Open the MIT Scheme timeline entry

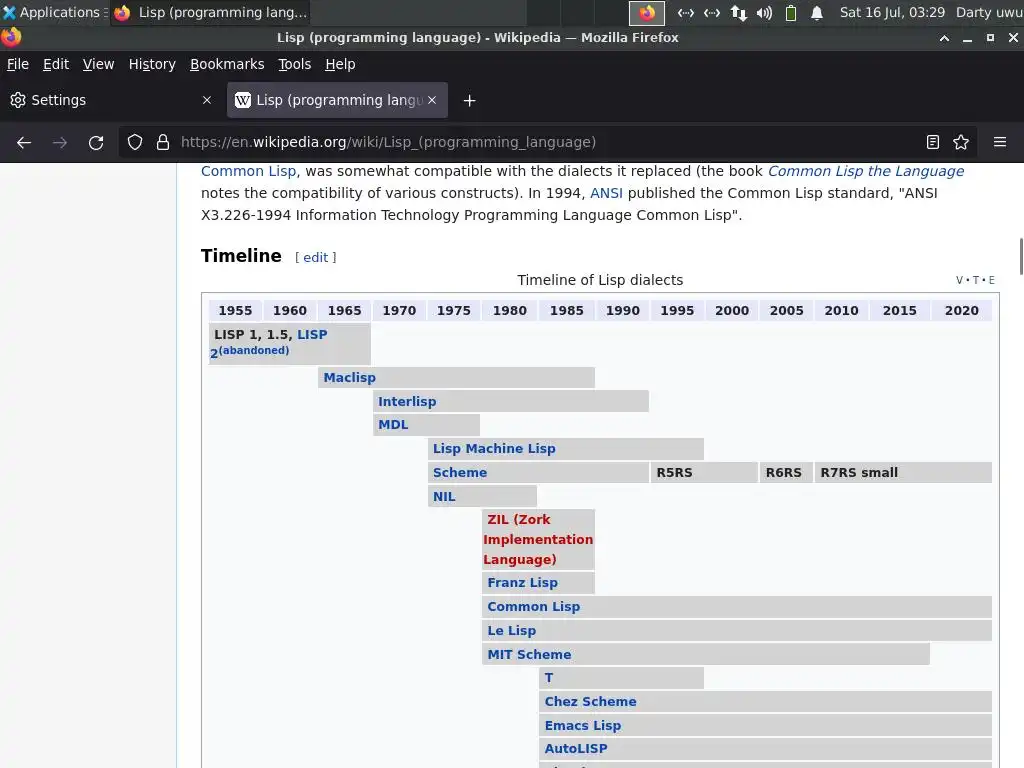point(529,654)
